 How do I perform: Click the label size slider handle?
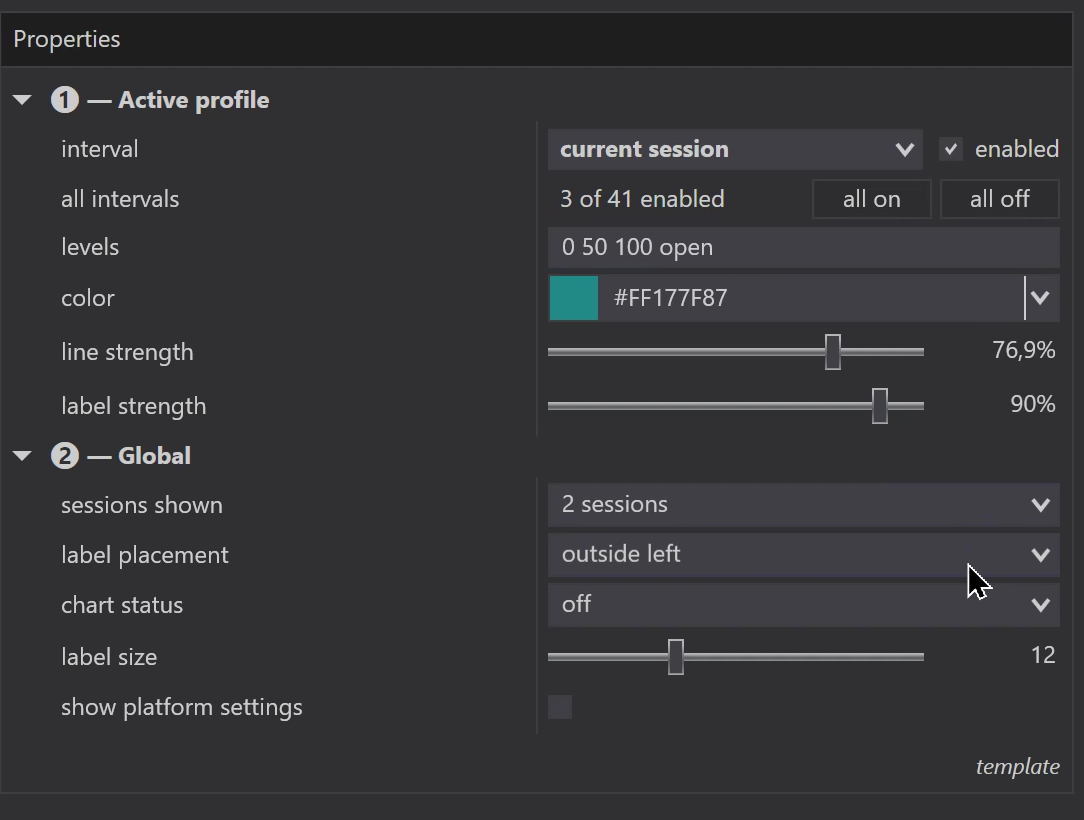(x=676, y=657)
